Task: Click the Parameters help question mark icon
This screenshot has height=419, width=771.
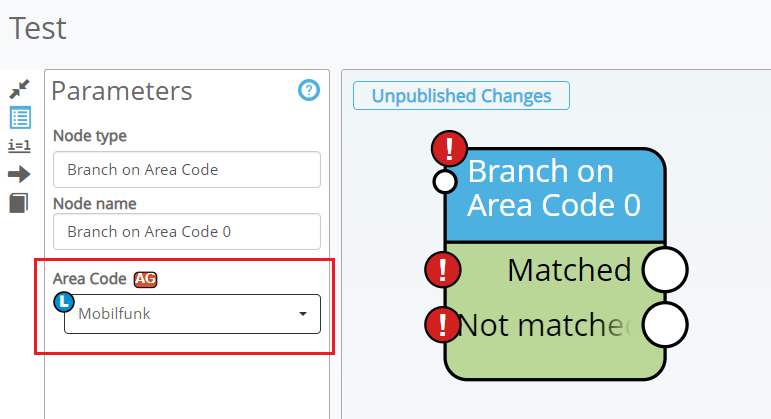Action: point(309,91)
